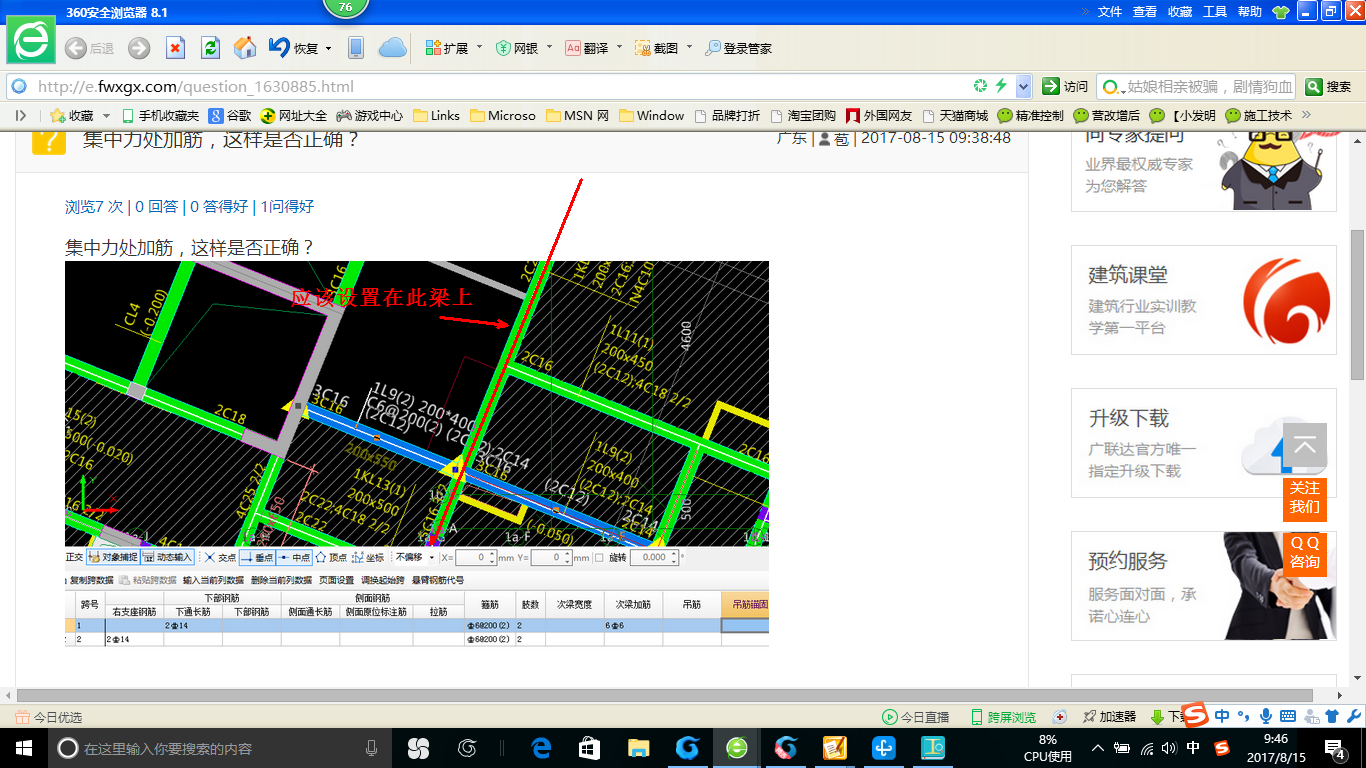Click the search box next to 访问

pyautogui.click(x=1196, y=86)
